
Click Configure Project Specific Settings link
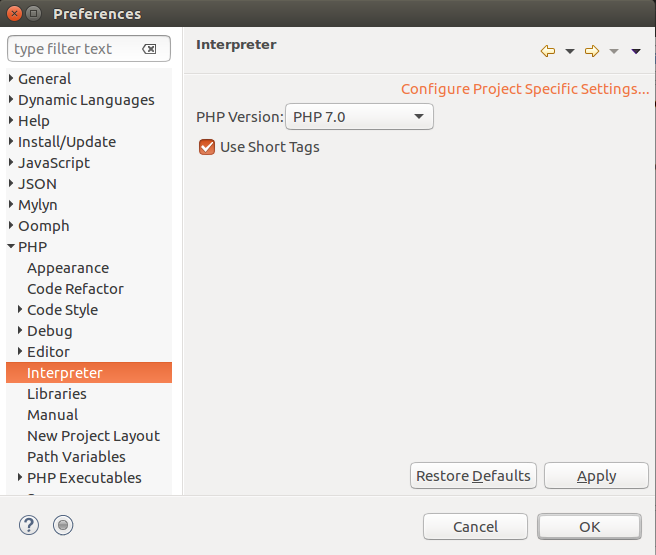tap(525, 89)
